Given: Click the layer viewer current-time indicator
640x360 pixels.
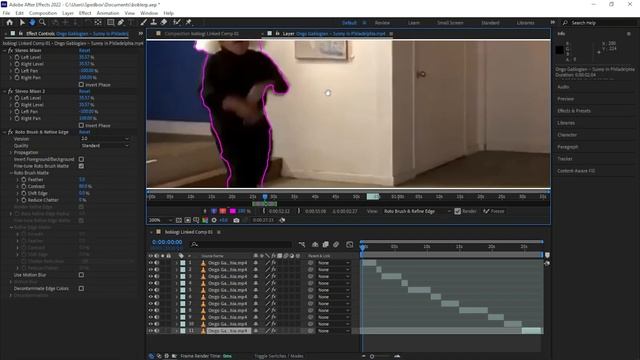Looking at the screenshot, I should pyautogui.click(x=265, y=197).
